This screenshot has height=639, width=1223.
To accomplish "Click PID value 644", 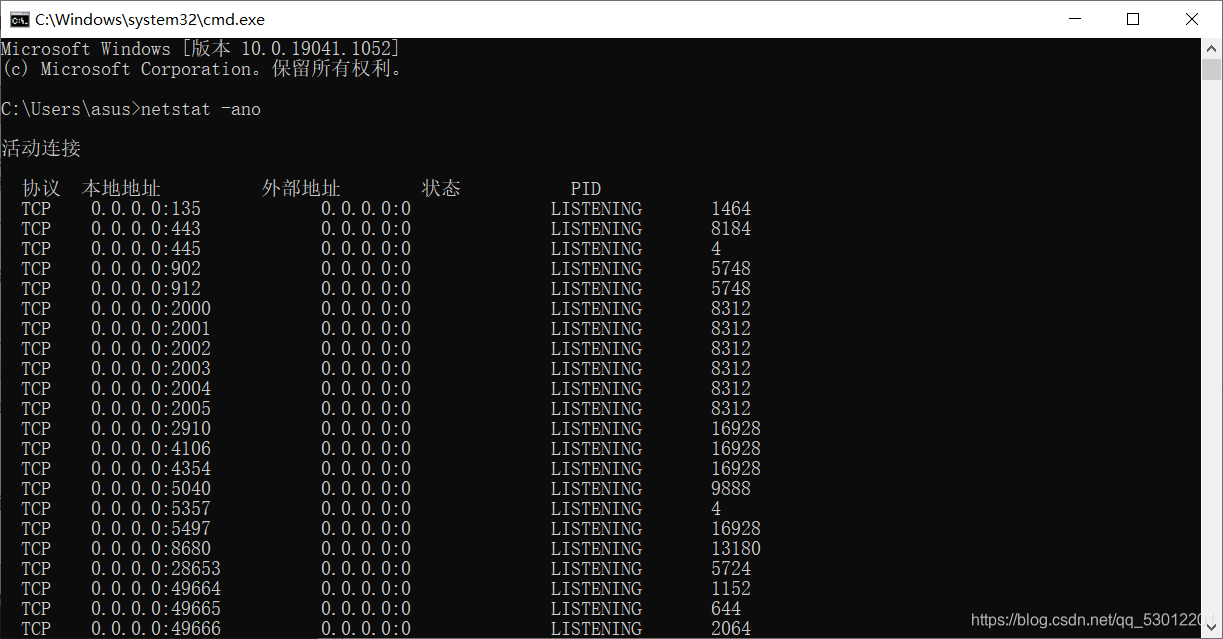I will pos(726,609).
